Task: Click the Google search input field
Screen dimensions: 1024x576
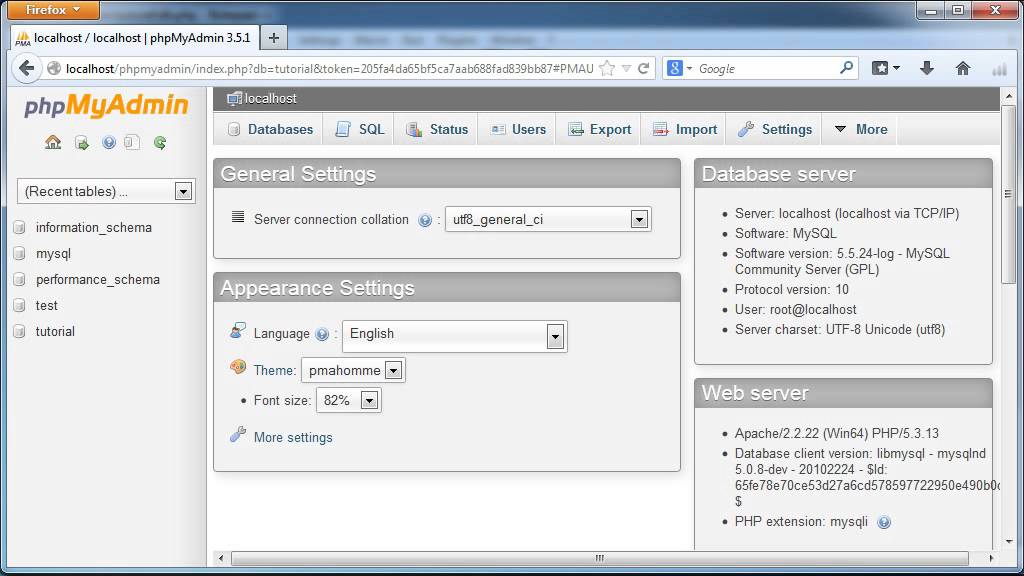Action: tap(767, 68)
